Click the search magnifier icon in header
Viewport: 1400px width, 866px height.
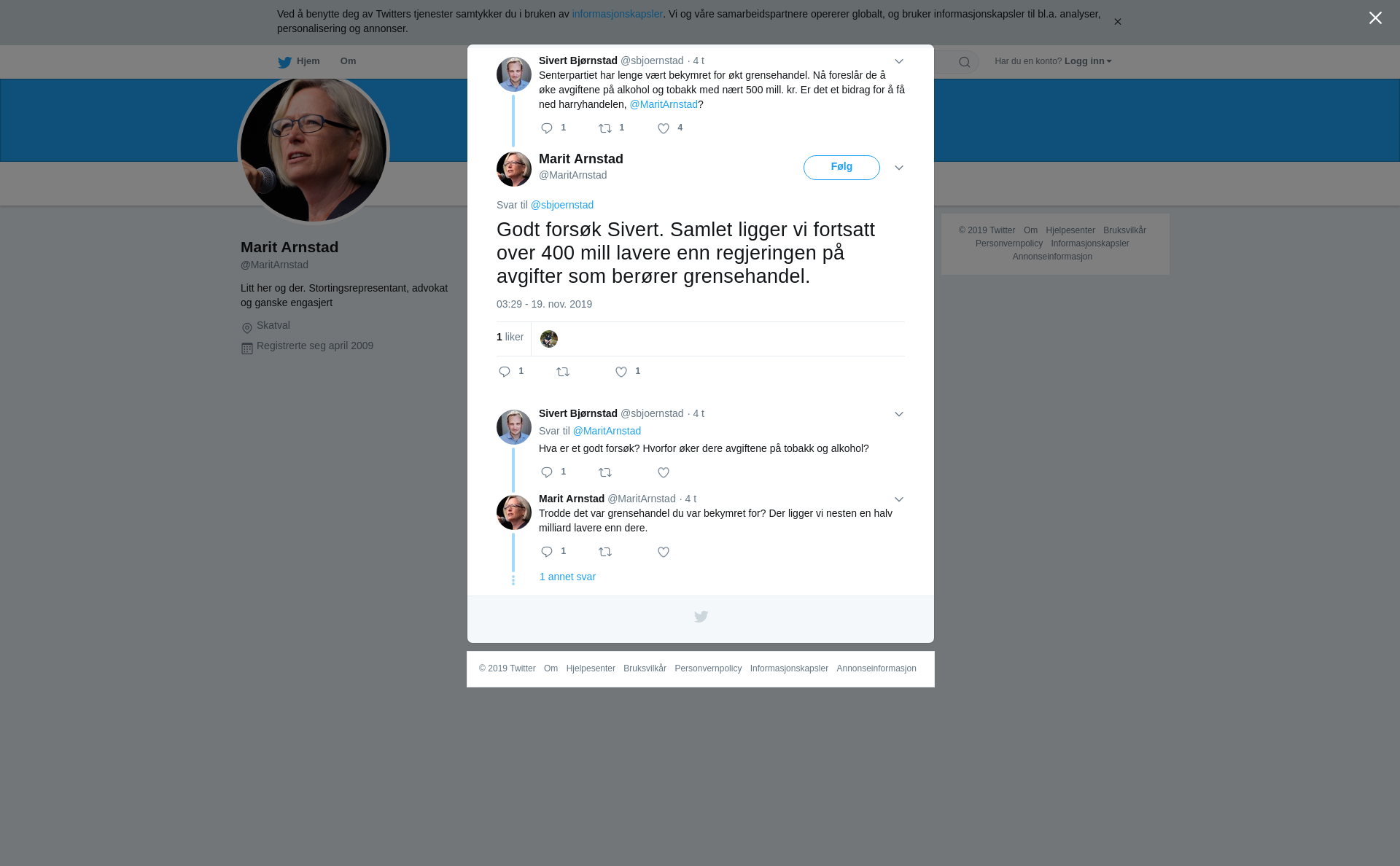click(965, 62)
